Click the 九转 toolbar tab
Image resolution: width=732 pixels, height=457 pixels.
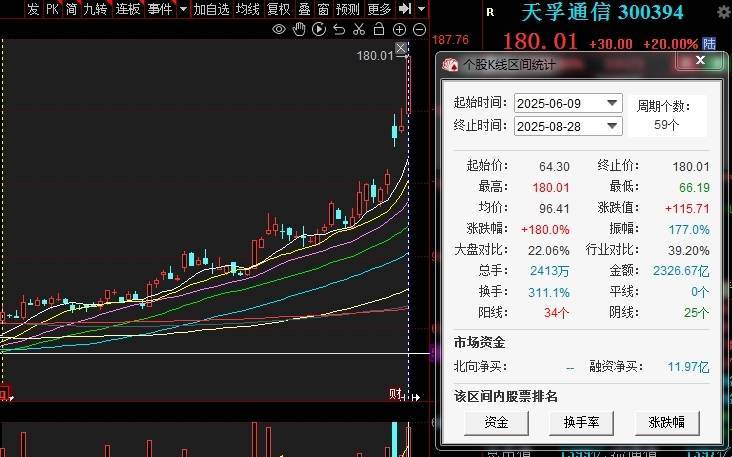click(94, 9)
